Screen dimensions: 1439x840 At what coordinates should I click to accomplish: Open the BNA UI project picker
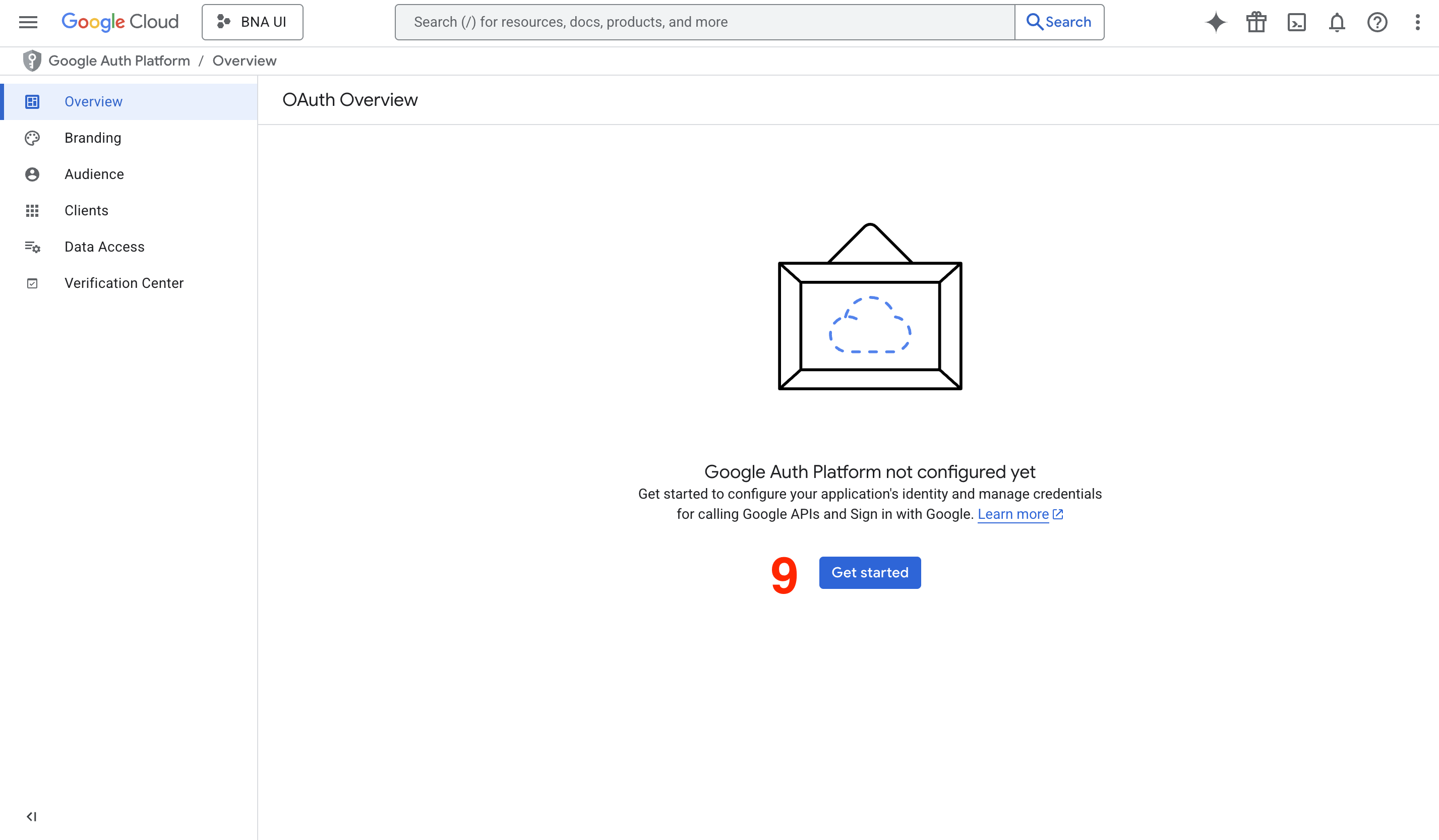point(253,22)
